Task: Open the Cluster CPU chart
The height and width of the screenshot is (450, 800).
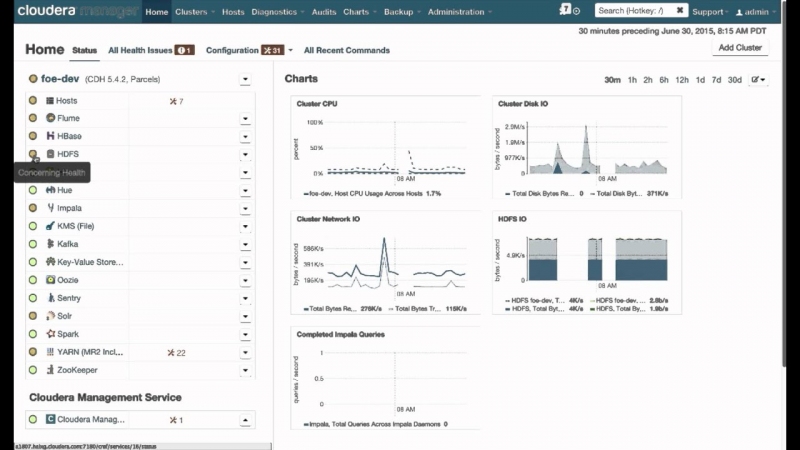Action: pos(385,147)
